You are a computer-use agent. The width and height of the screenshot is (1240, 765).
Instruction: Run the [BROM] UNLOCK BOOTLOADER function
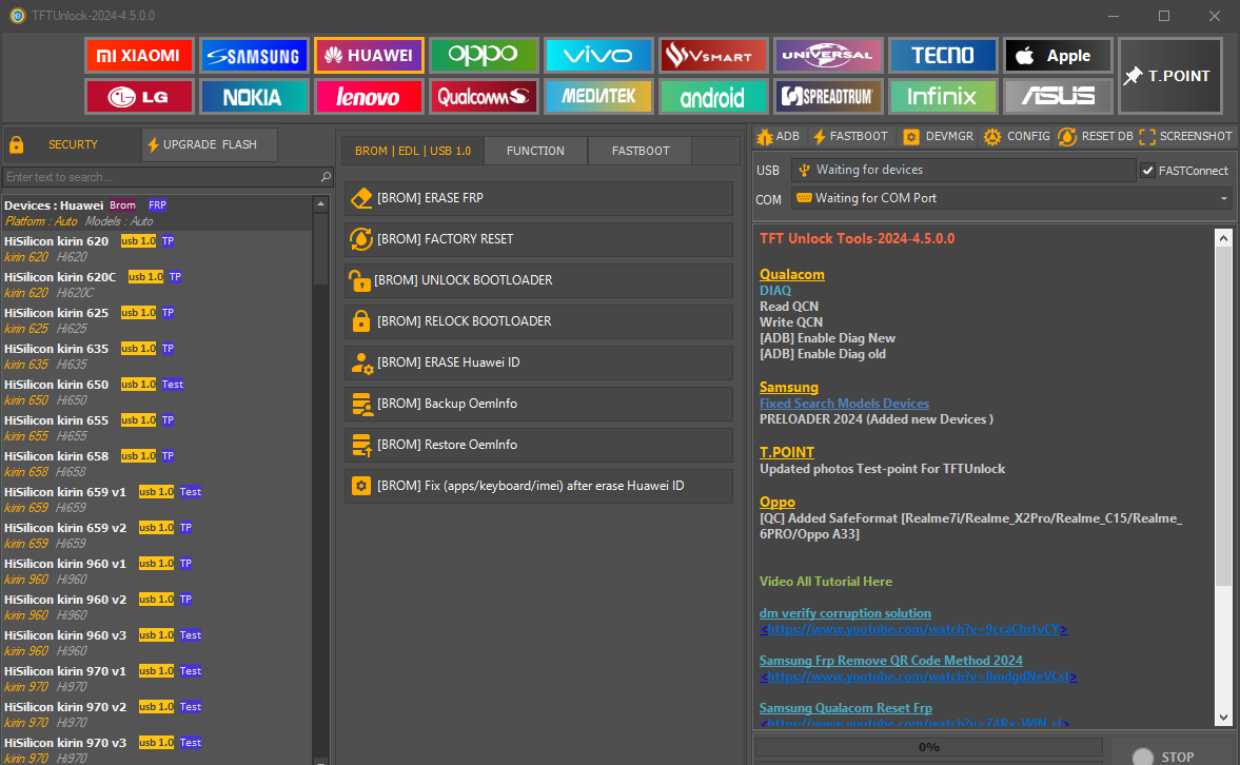538,280
